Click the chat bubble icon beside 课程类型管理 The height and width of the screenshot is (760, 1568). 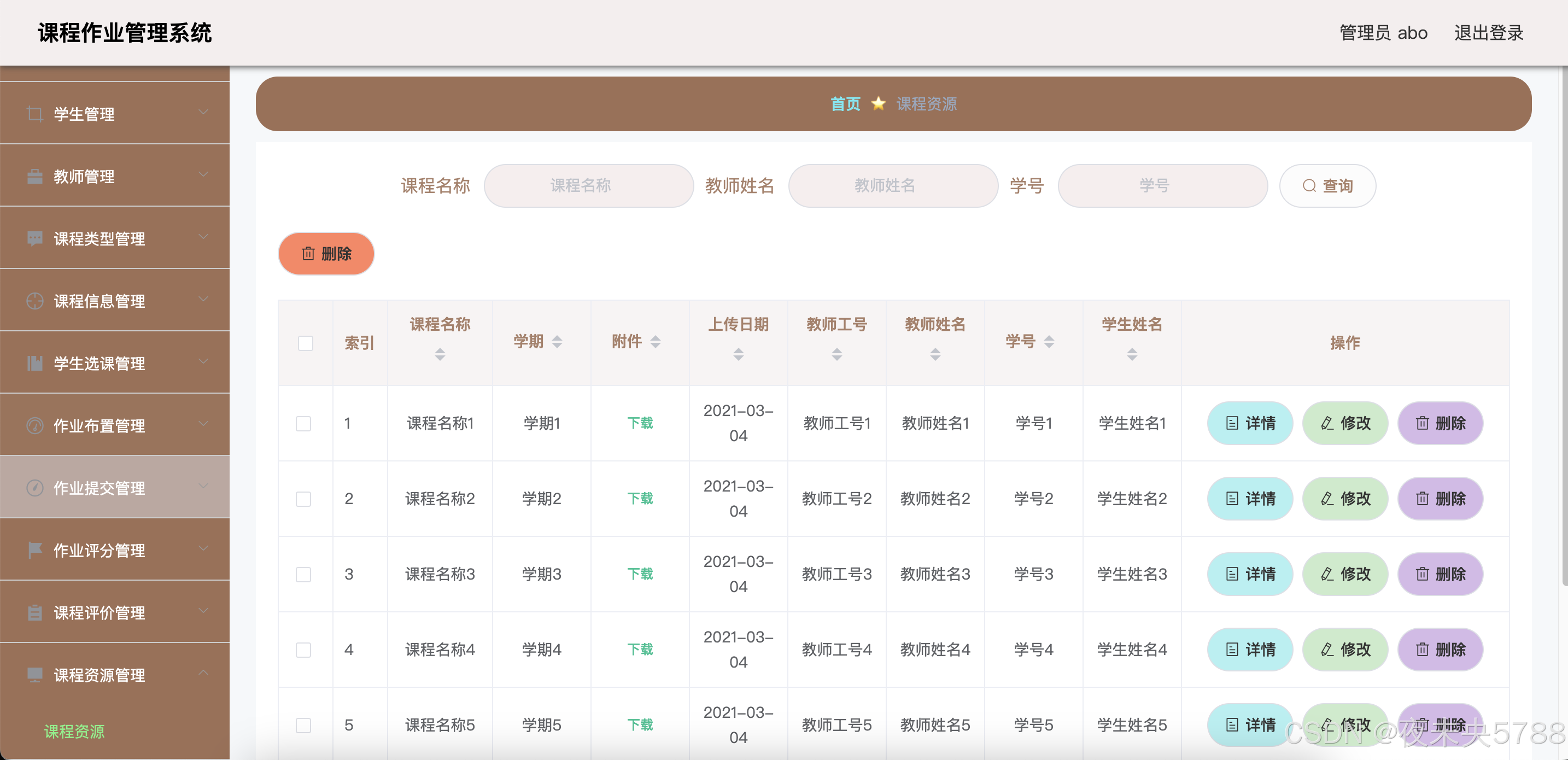pyautogui.click(x=34, y=239)
